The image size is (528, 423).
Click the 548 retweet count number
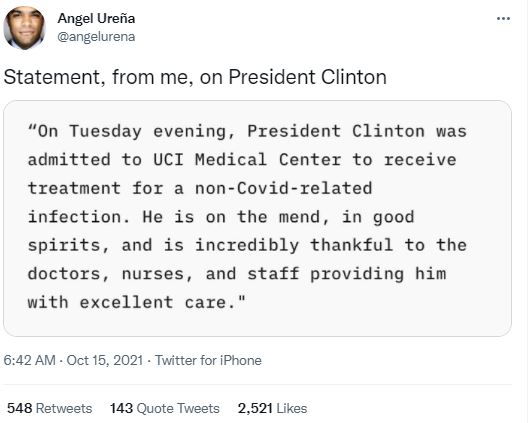point(20,408)
